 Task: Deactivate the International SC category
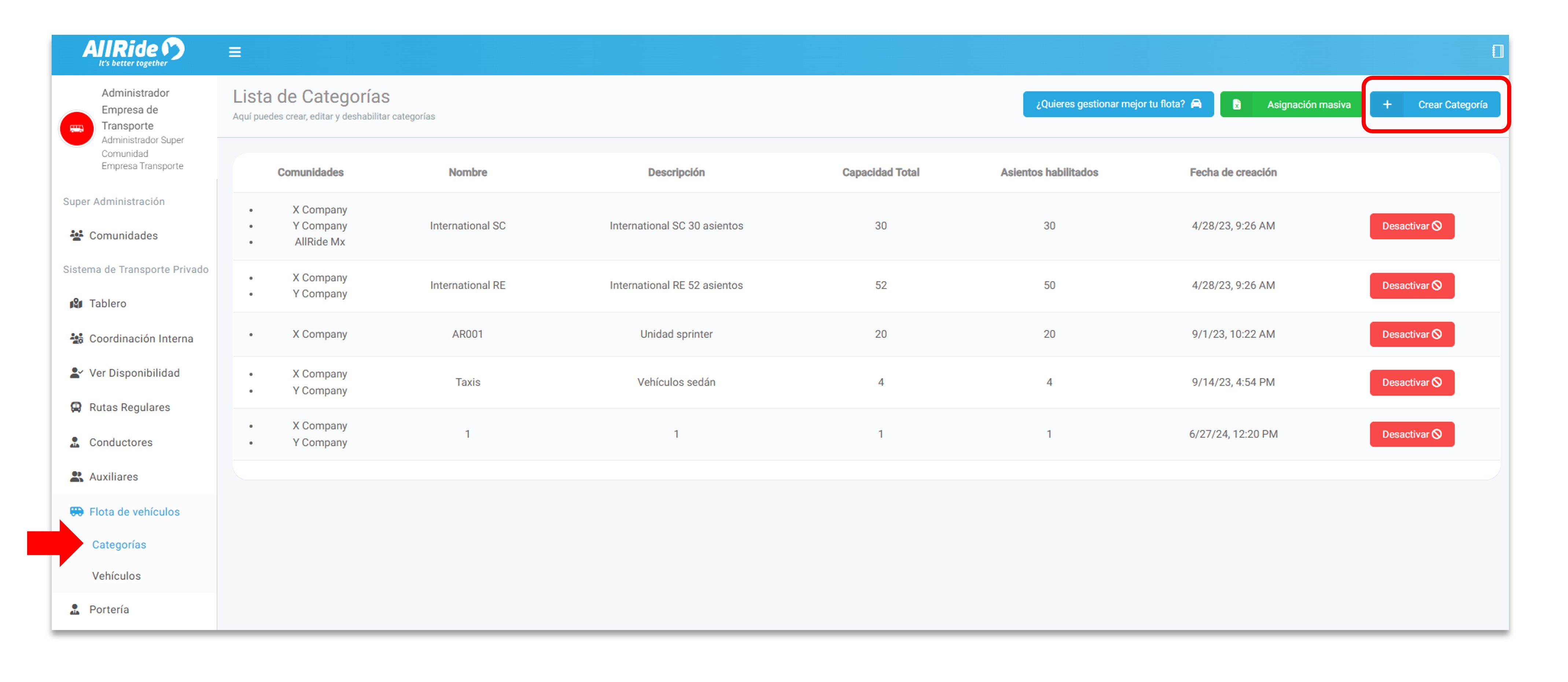(1411, 226)
